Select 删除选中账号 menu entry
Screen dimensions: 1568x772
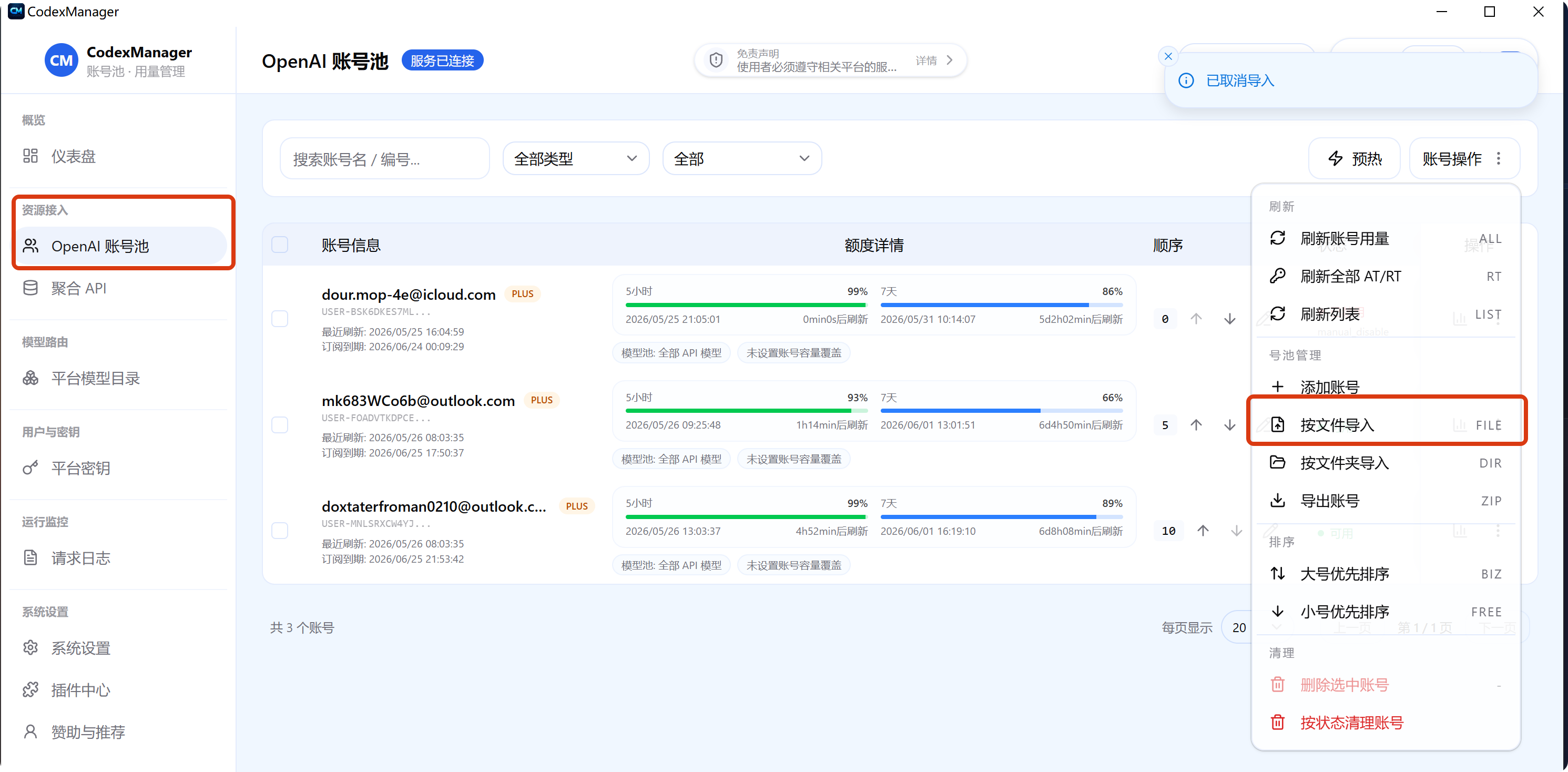coord(1386,685)
